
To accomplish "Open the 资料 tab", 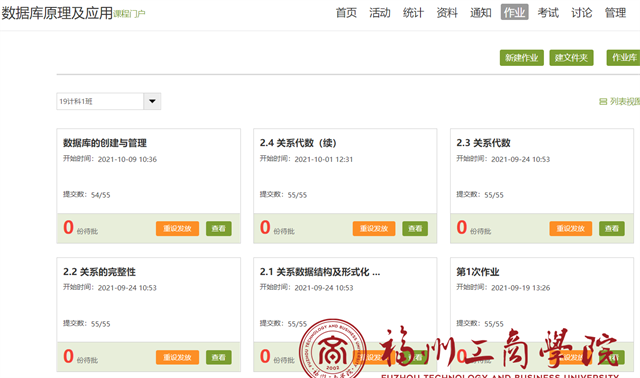I will coord(447,13).
